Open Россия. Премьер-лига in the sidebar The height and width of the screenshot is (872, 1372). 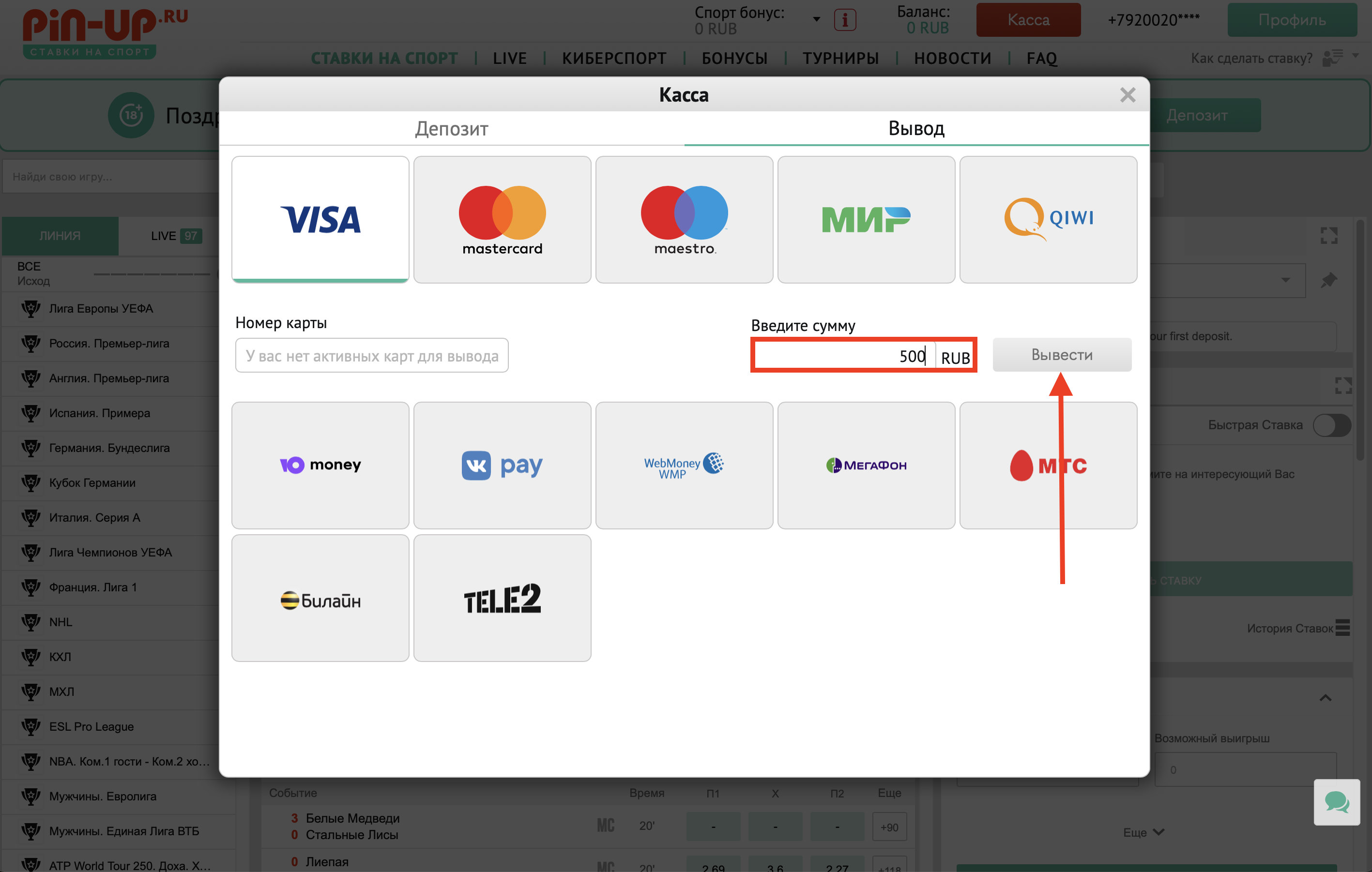(x=109, y=344)
